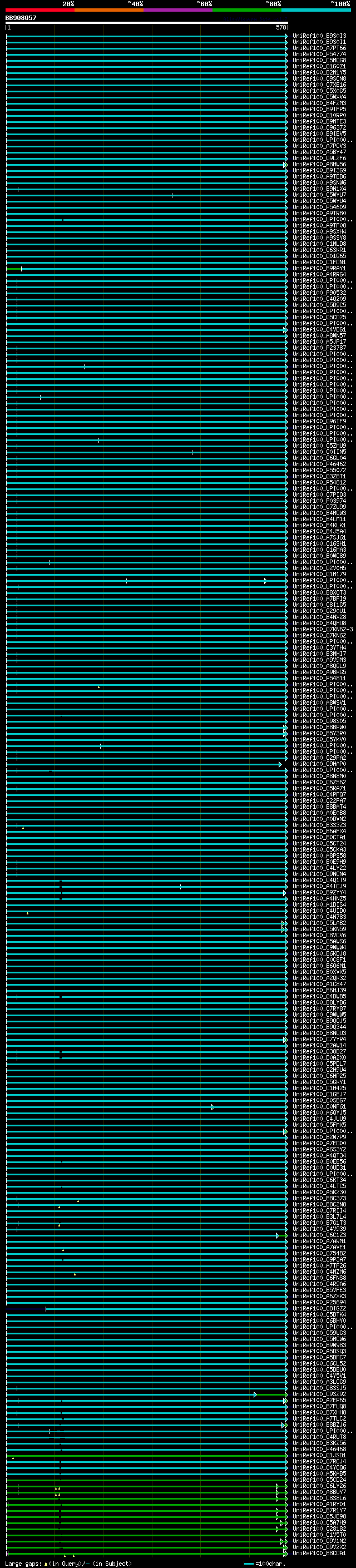Select hit UniRef100_Q9V1N2

tap(319, 1541)
